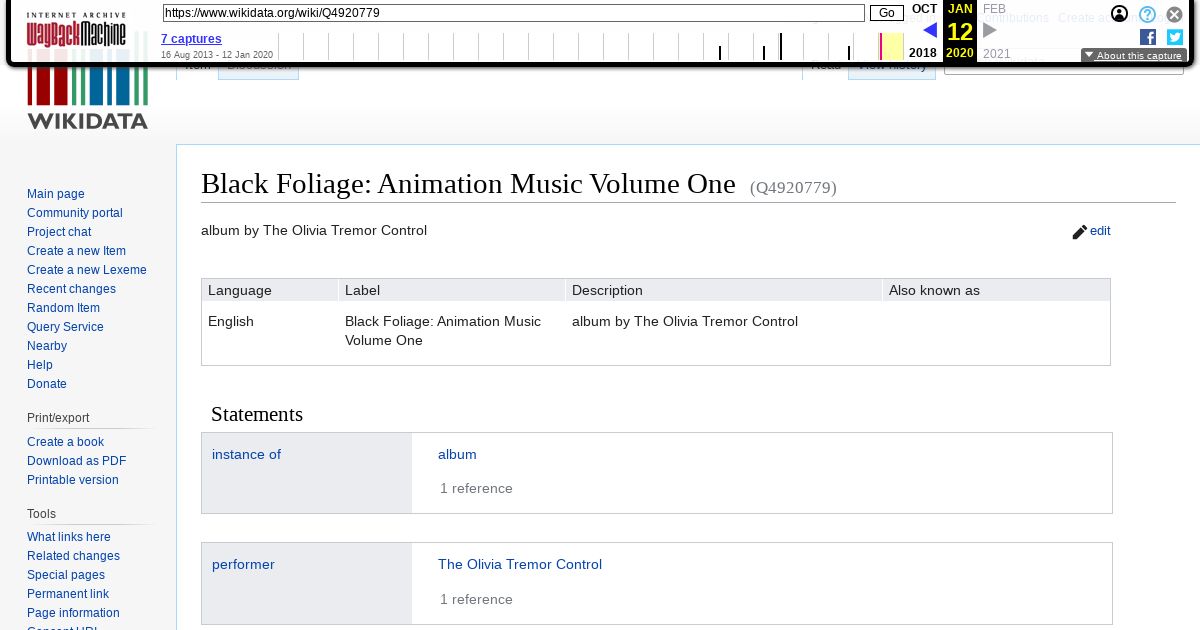Select OCT month in capture navigator
1200x630 pixels.
pyautogui.click(x=925, y=9)
